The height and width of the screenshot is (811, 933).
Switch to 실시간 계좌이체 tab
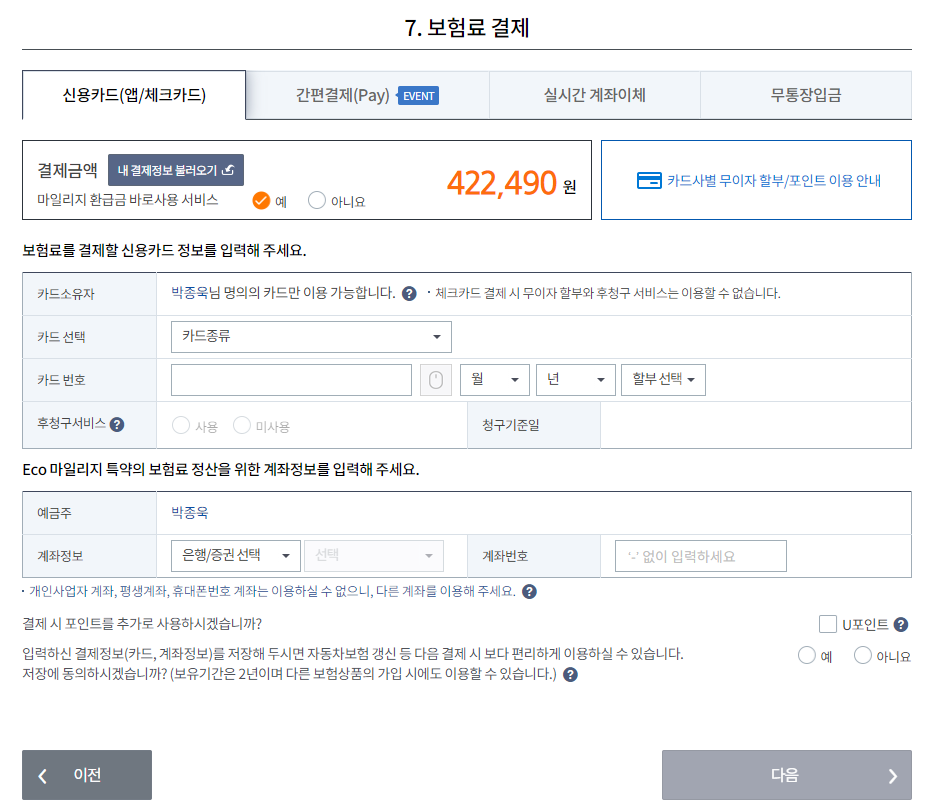coord(594,95)
